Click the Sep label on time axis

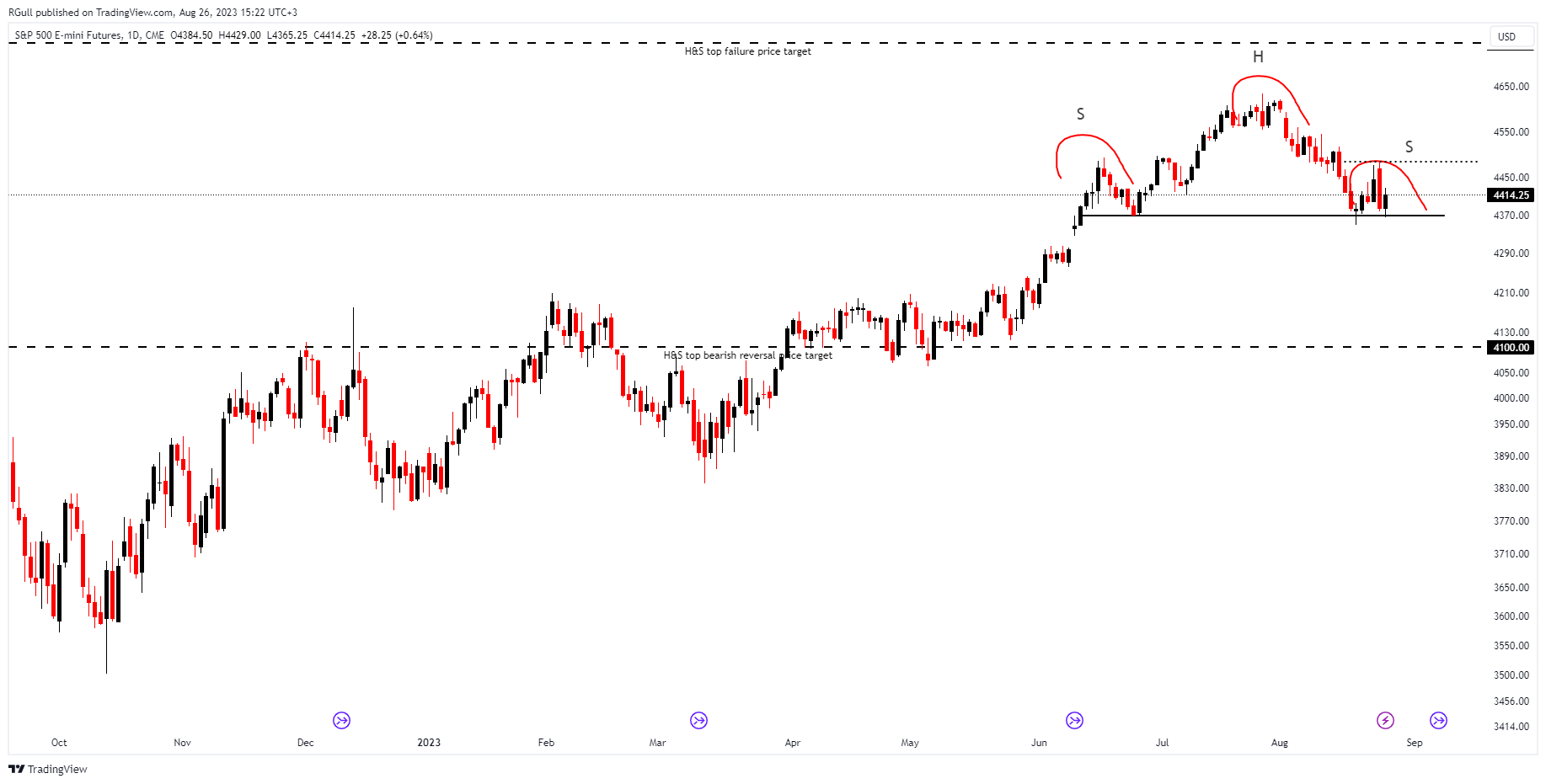coord(1415,743)
